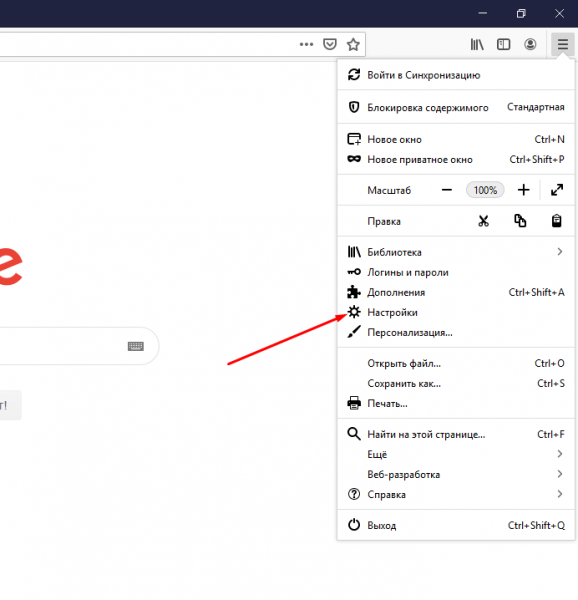Open the Library toolbar icon
578x600 pixels.
(x=477, y=44)
